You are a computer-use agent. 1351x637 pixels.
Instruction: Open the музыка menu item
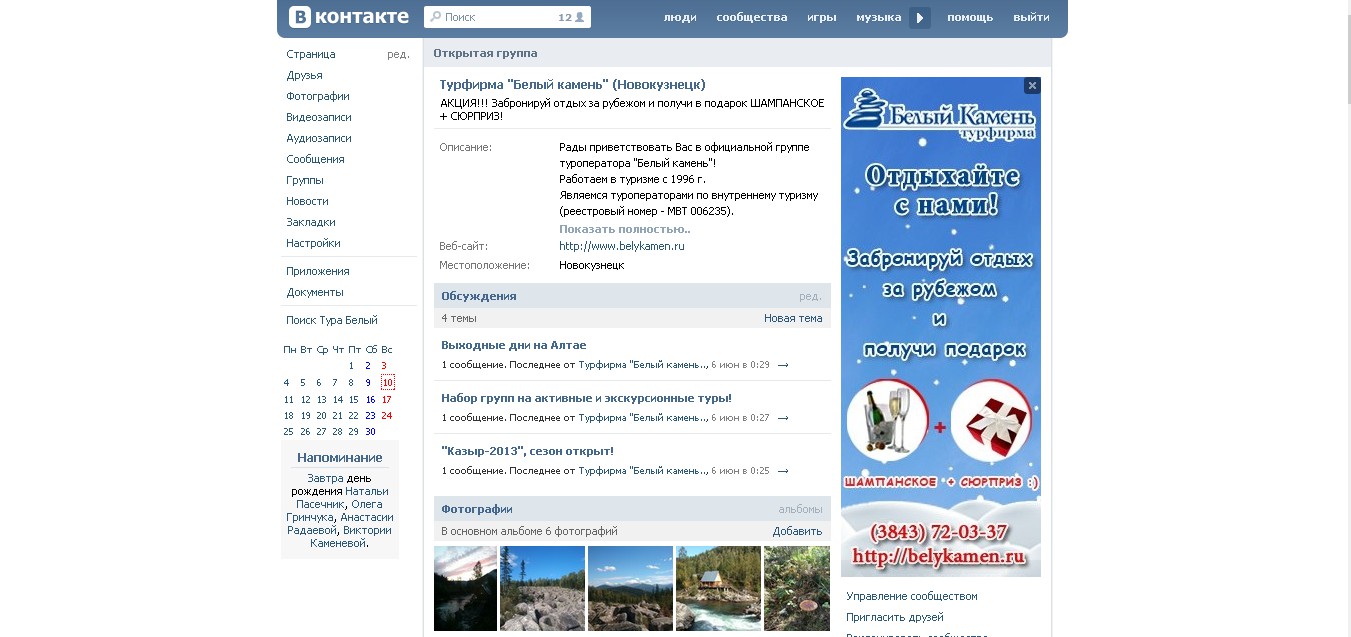(879, 17)
